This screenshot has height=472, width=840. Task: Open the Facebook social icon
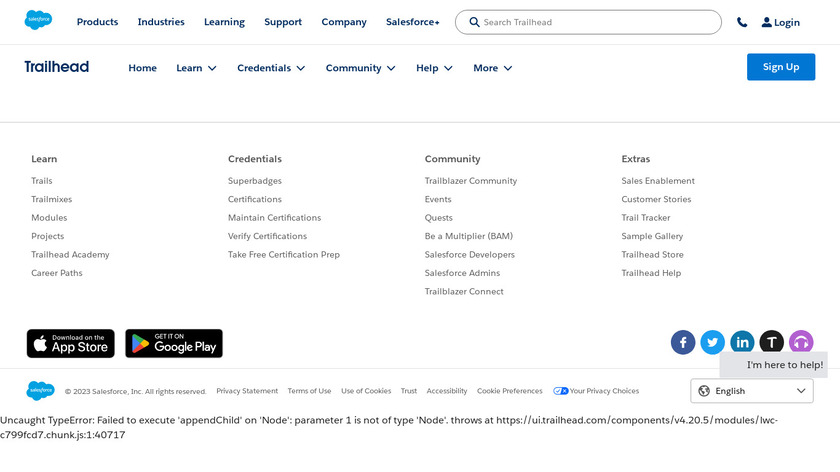tap(683, 342)
